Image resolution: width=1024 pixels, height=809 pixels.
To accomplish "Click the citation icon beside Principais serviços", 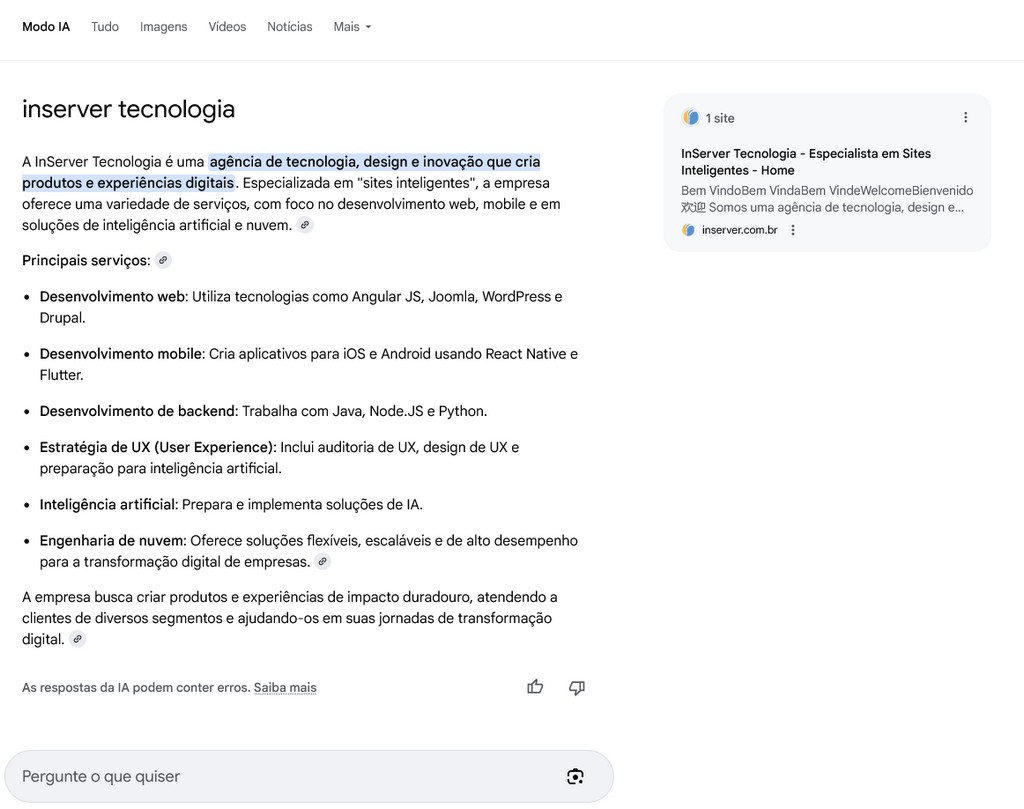I will coord(162,259).
